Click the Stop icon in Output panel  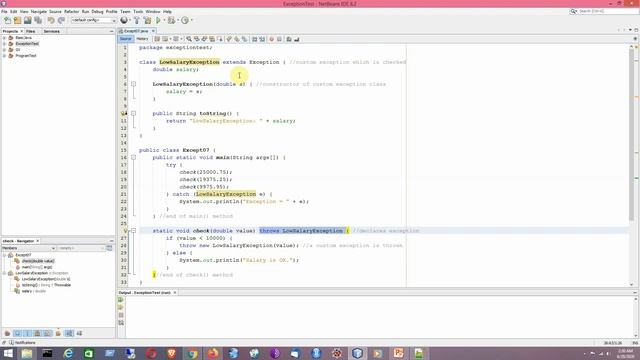click(x=121, y=315)
